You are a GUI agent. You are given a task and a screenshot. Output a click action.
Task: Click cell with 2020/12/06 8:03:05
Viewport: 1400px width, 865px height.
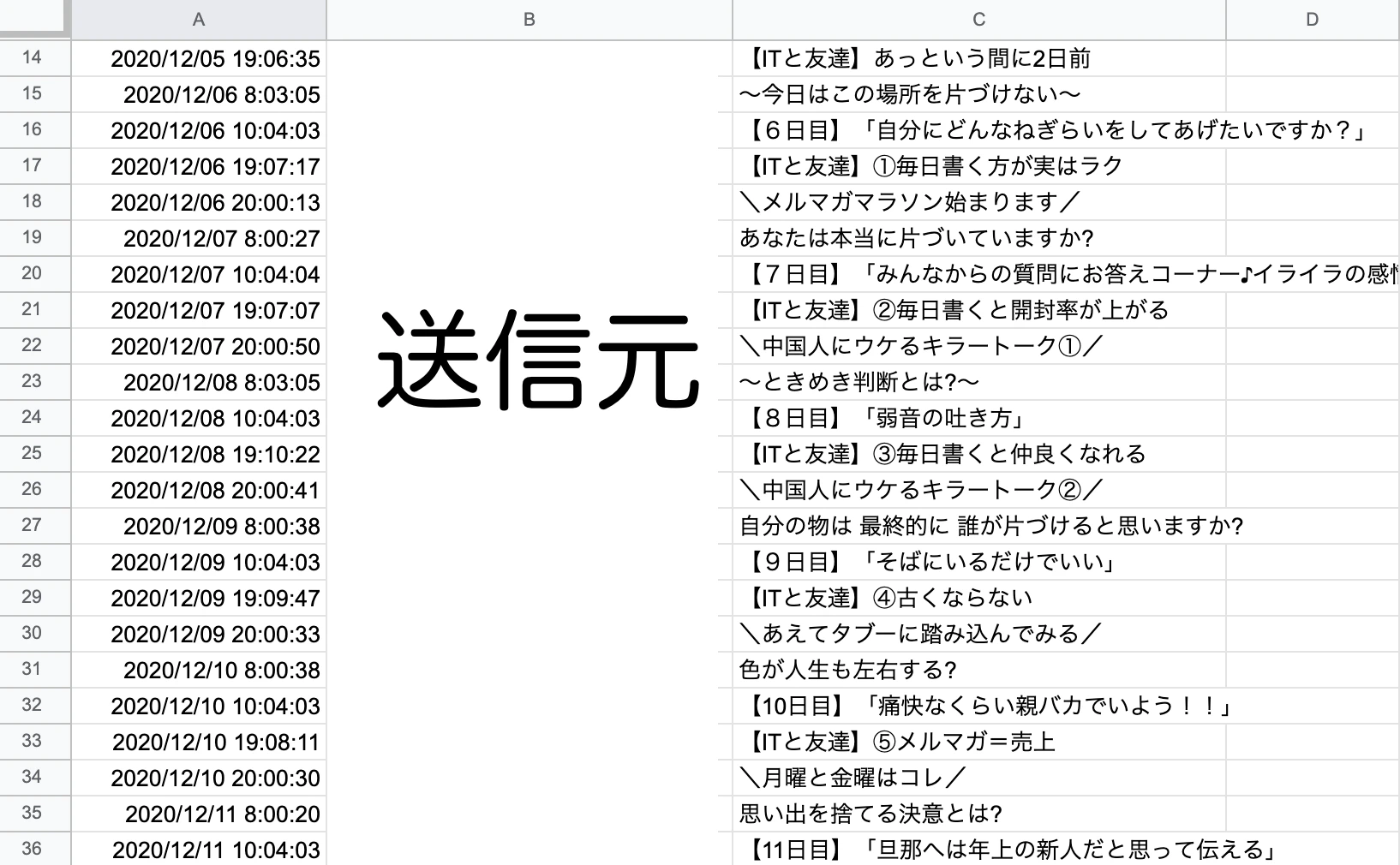[199, 94]
